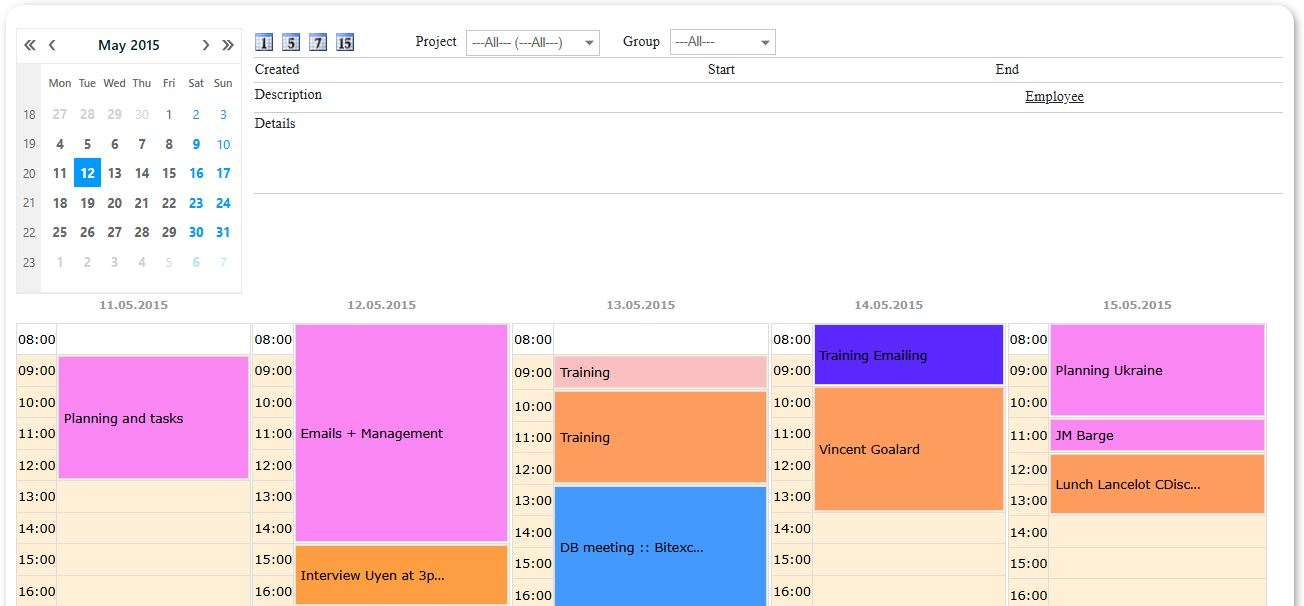
Task: Select May 13 in the mini calendar
Action: point(115,173)
